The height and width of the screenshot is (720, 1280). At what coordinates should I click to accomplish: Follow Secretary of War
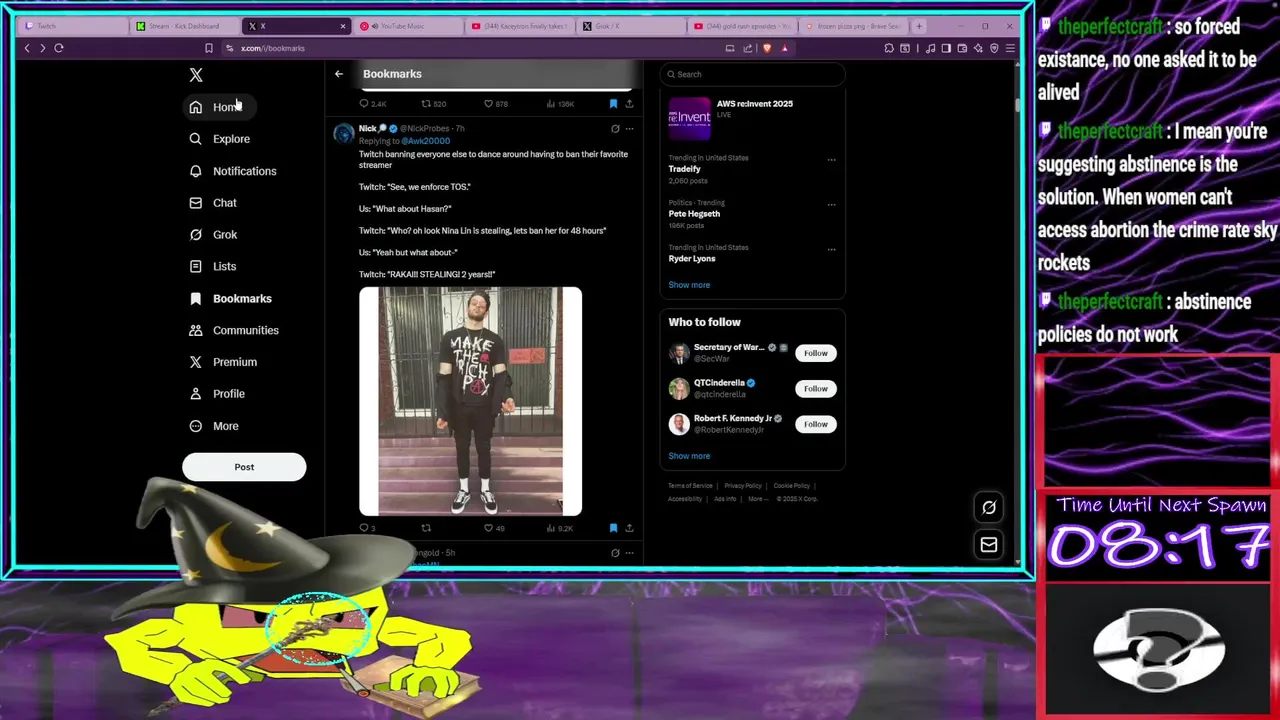[816, 353]
